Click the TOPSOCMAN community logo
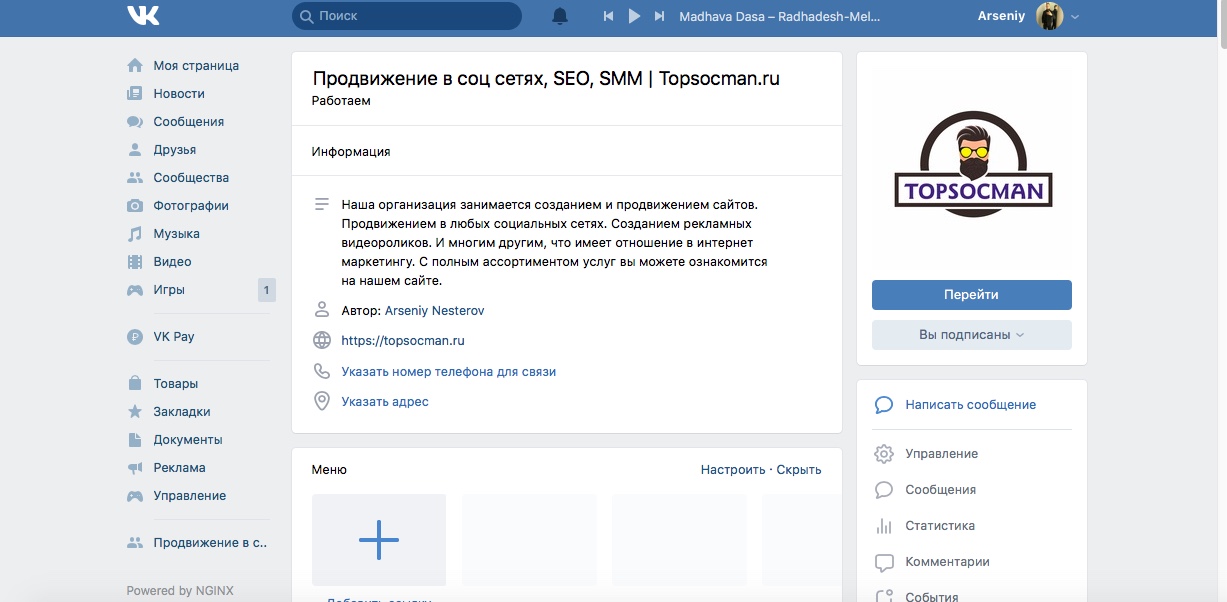This screenshot has height=602, width=1227. tap(972, 166)
